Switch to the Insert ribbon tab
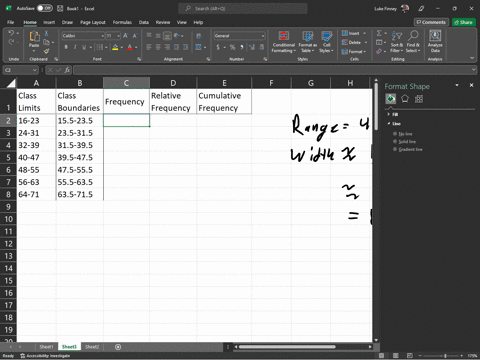The width and height of the screenshot is (480, 360). [49, 22]
